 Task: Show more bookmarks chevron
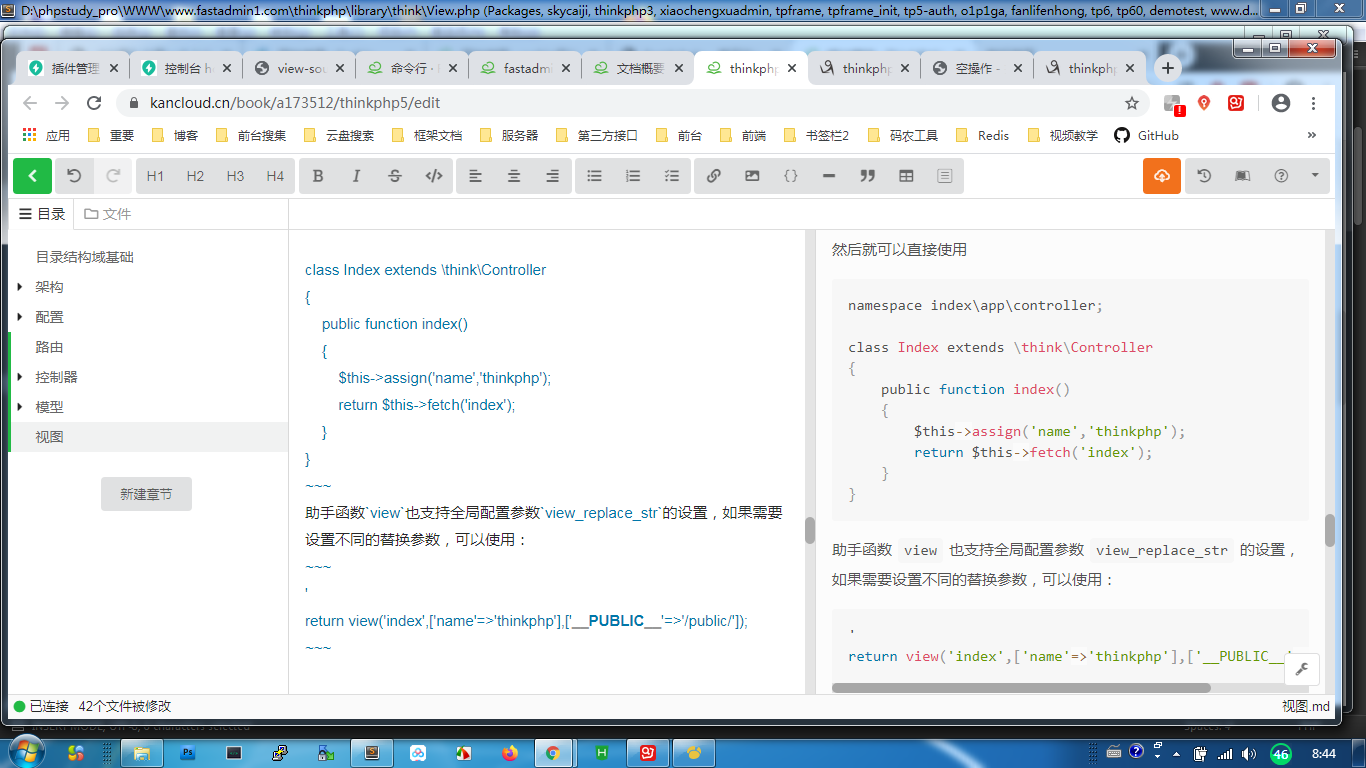point(1312,135)
